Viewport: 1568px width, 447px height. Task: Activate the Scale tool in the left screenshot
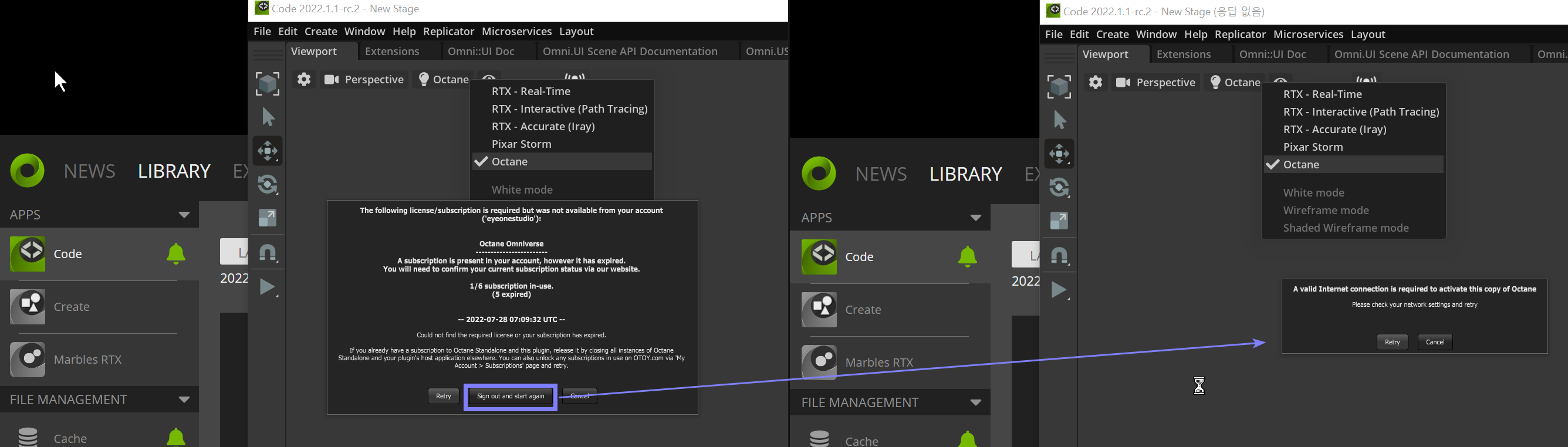268,218
